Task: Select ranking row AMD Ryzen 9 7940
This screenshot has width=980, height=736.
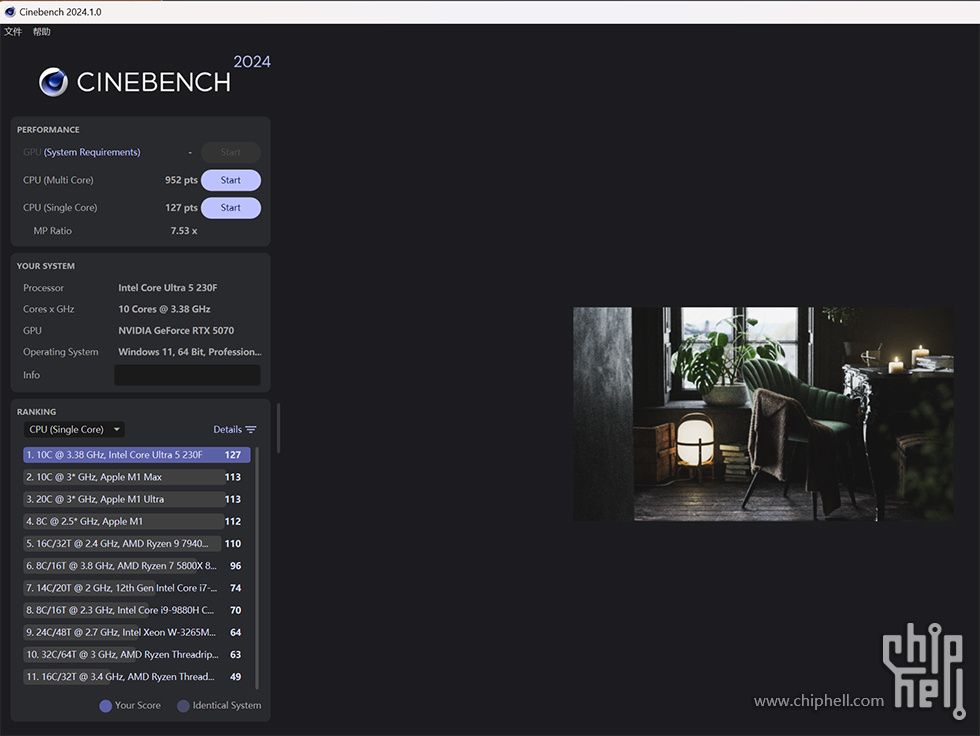Action: 137,544
